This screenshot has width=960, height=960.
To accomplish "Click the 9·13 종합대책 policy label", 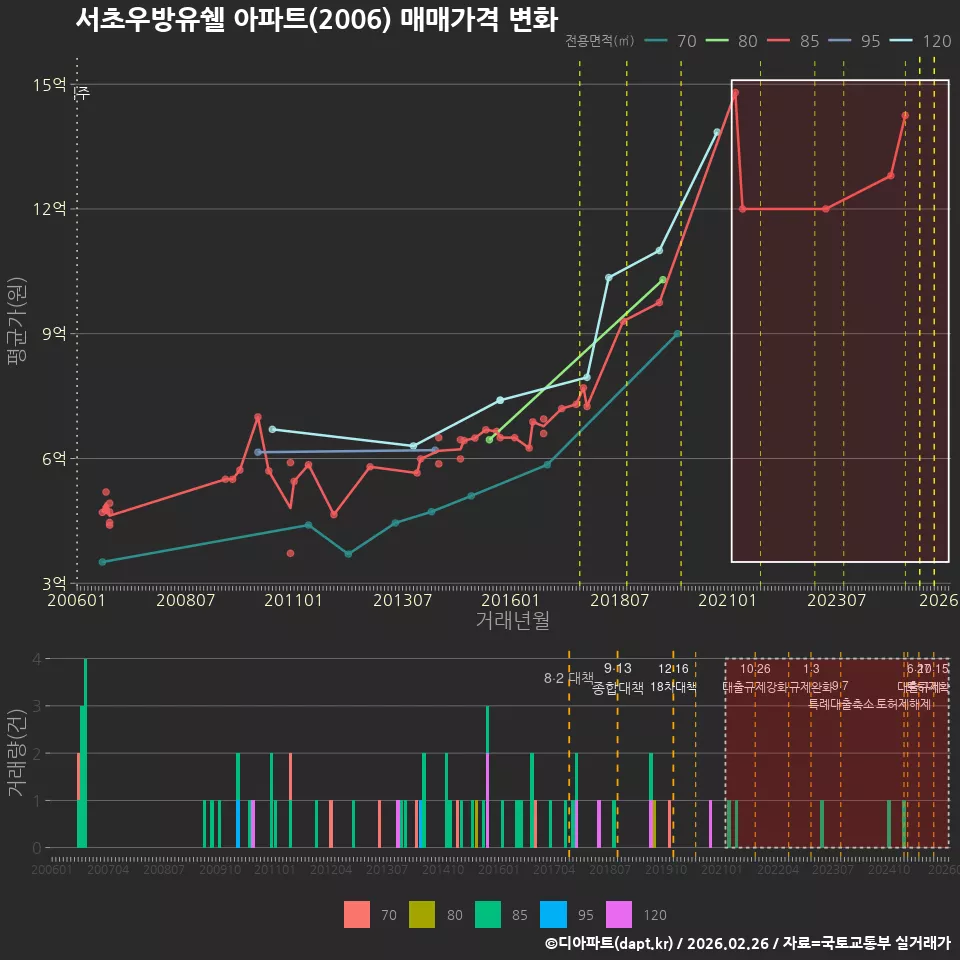I will click(618, 678).
